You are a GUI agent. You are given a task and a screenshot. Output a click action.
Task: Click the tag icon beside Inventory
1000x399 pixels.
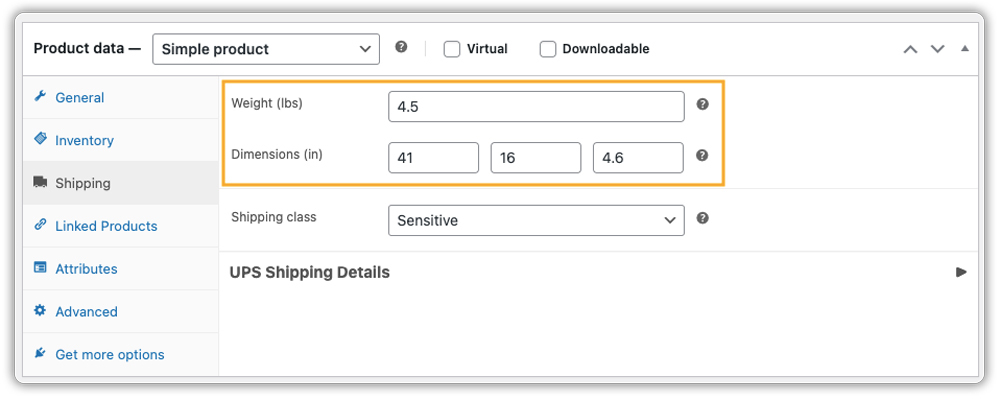(x=40, y=139)
